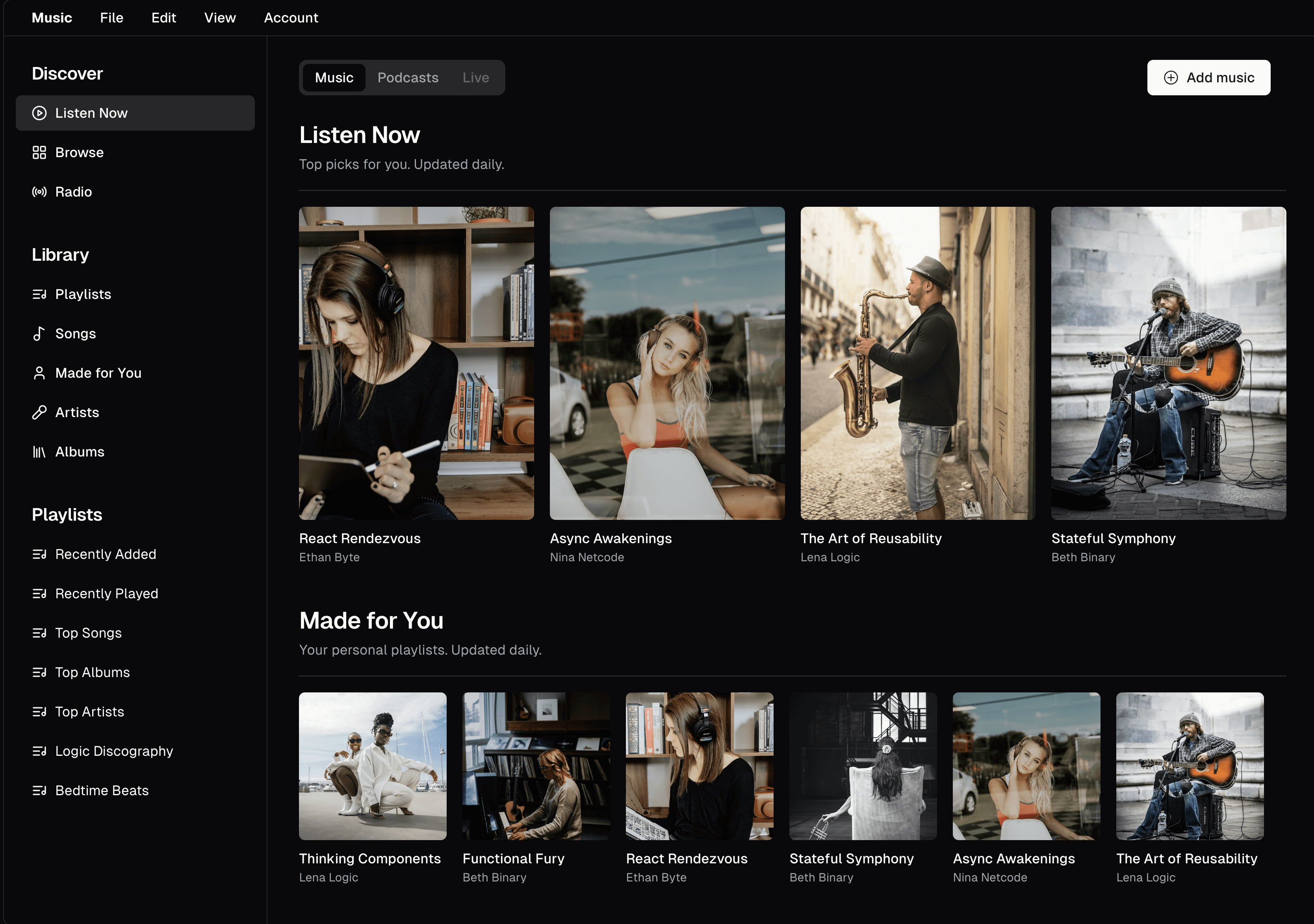Click the radio broadcast icon in sidebar
The image size is (1314, 924).
(x=39, y=192)
